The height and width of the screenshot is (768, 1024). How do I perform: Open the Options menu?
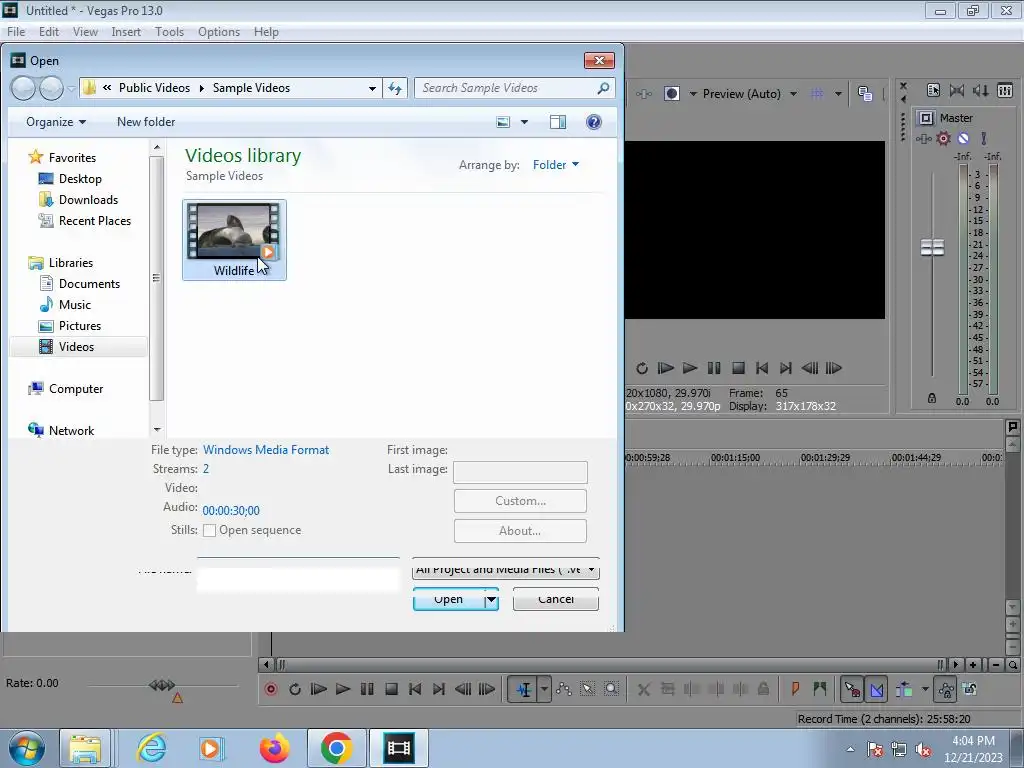219,31
